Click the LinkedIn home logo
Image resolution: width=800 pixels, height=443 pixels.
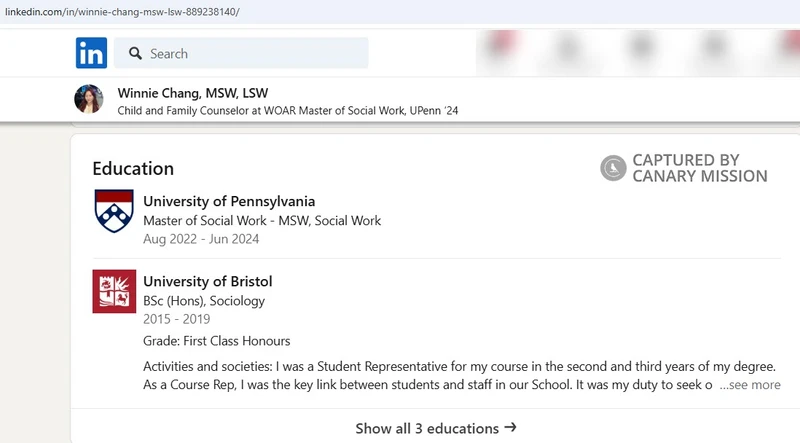coord(91,53)
